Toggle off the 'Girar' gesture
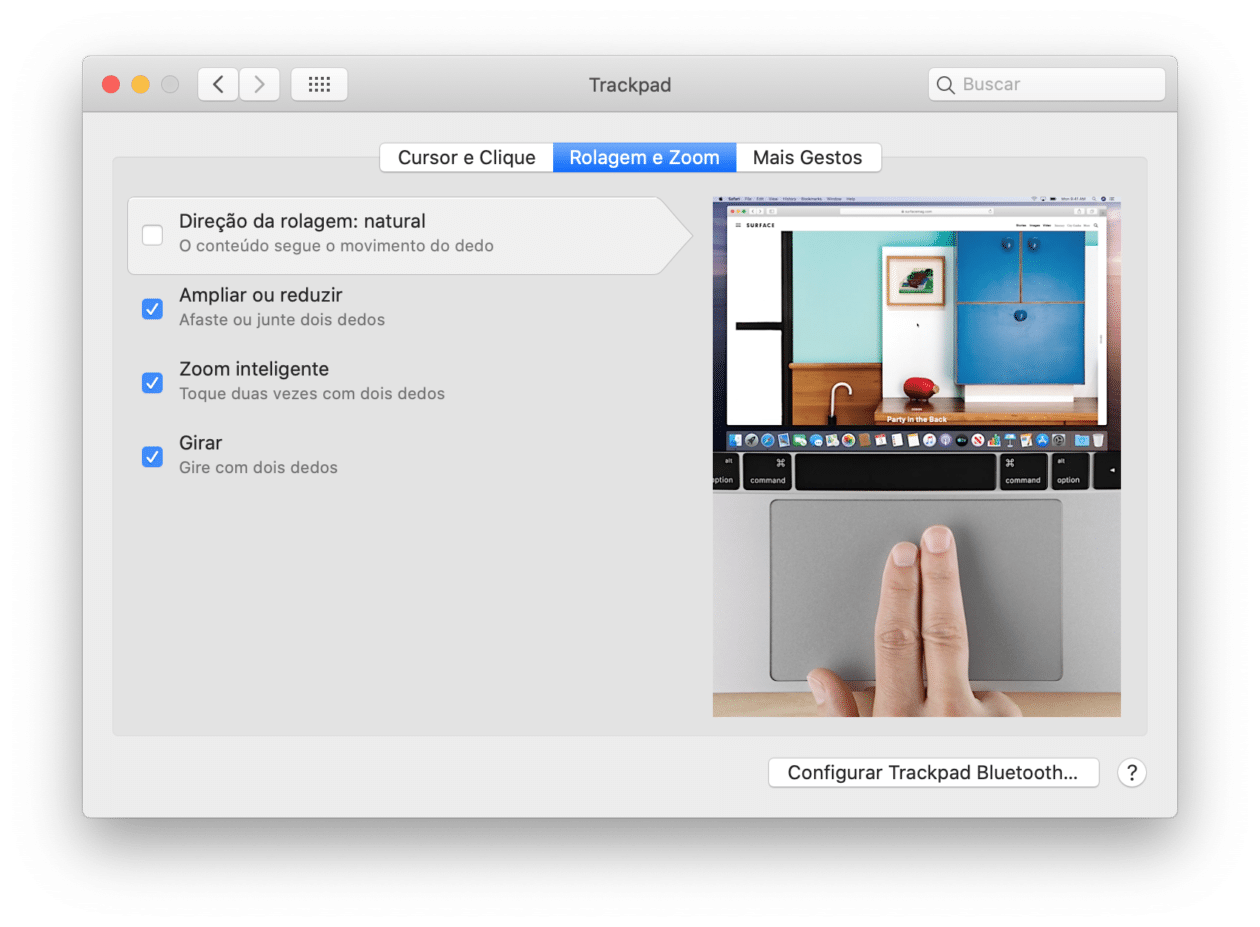 click(x=152, y=456)
